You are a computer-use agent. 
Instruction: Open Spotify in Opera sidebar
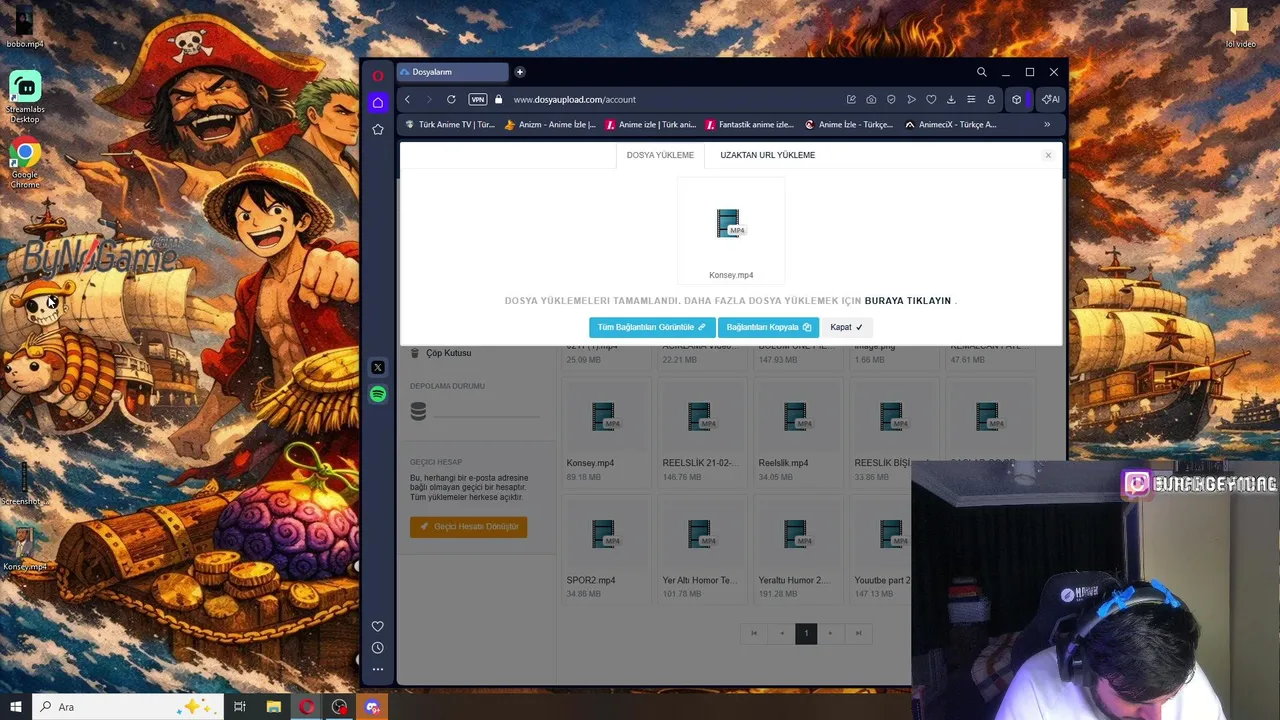[378, 394]
